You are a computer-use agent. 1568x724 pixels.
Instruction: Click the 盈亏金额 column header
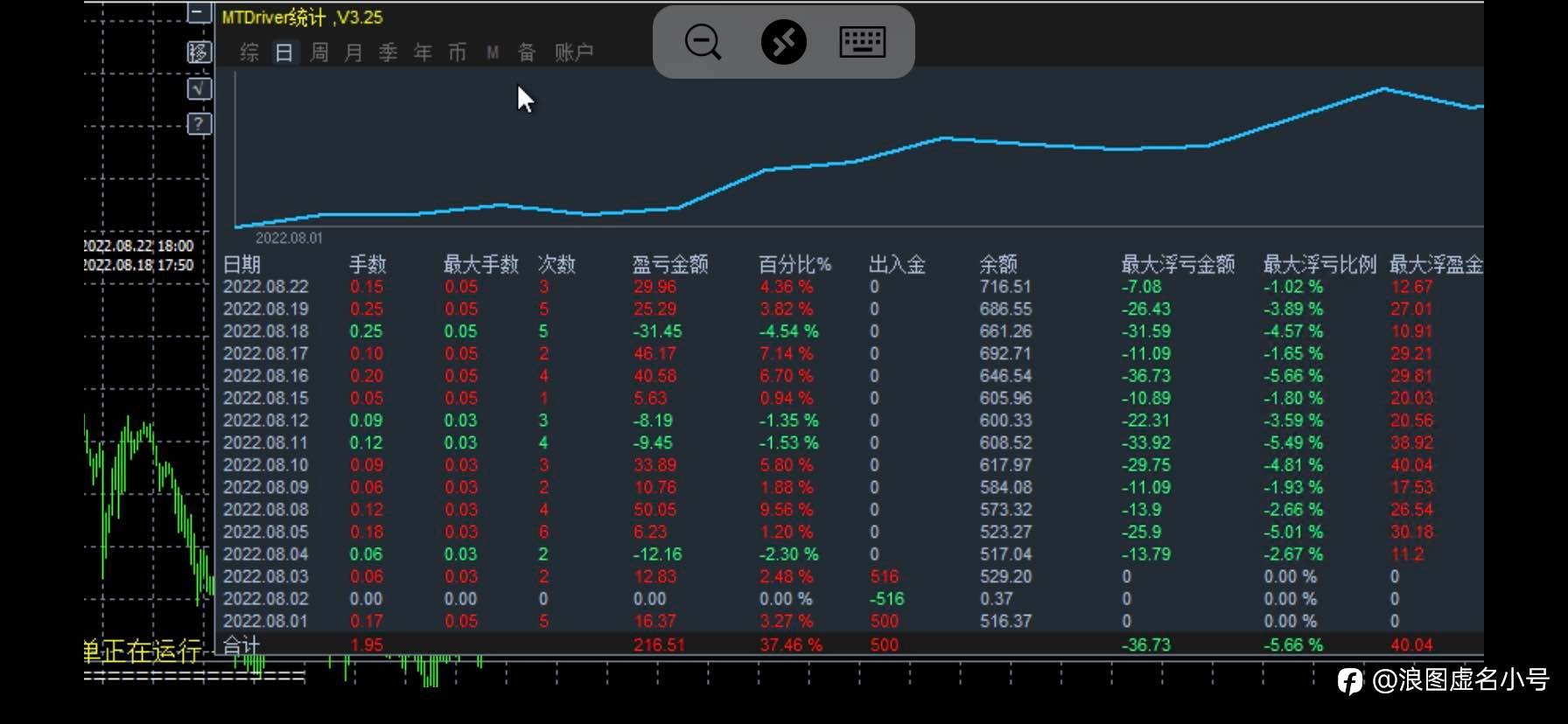click(670, 264)
